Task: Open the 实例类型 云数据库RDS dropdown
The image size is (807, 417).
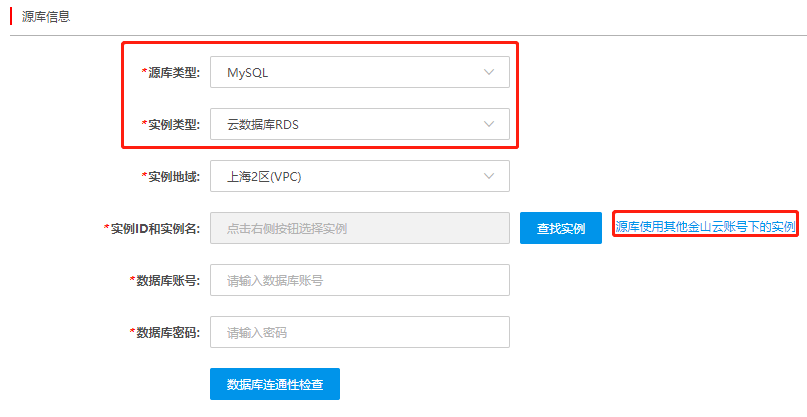Action: [360, 124]
